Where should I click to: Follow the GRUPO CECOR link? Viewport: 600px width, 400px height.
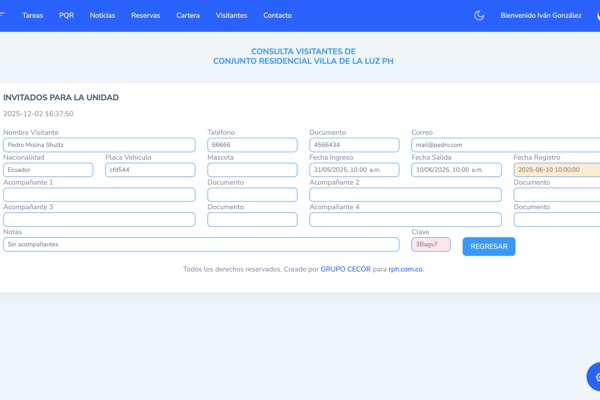click(x=345, y=269)
